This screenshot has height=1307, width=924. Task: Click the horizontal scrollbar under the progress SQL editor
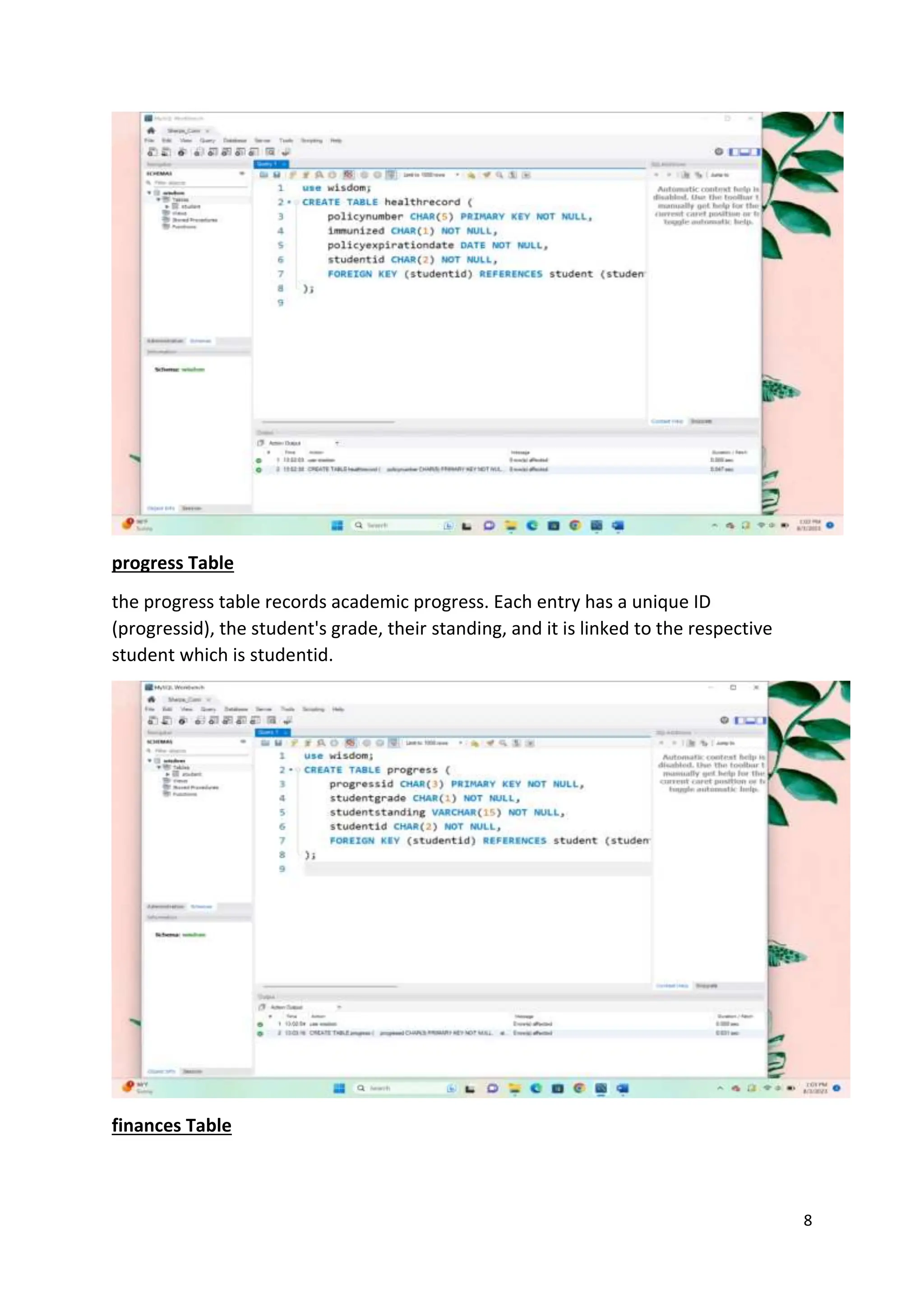pyautogui.click(x=330, y=986)
